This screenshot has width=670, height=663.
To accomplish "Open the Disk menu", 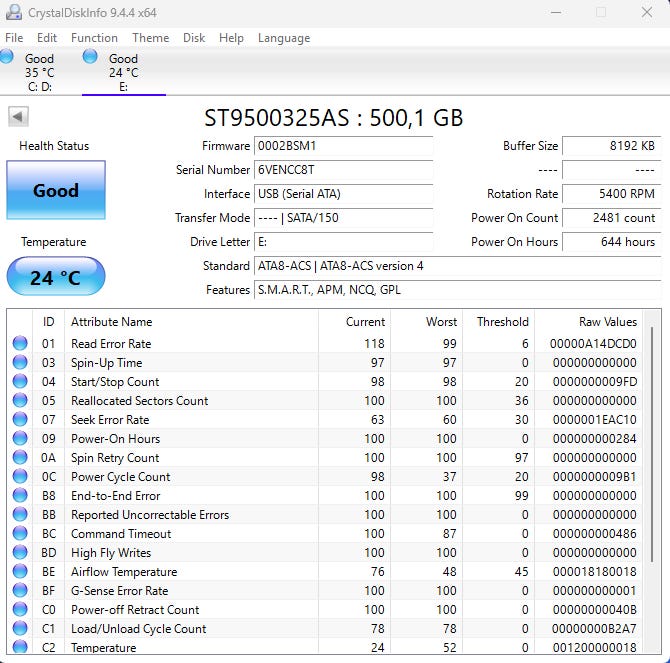I will point(194,38).
